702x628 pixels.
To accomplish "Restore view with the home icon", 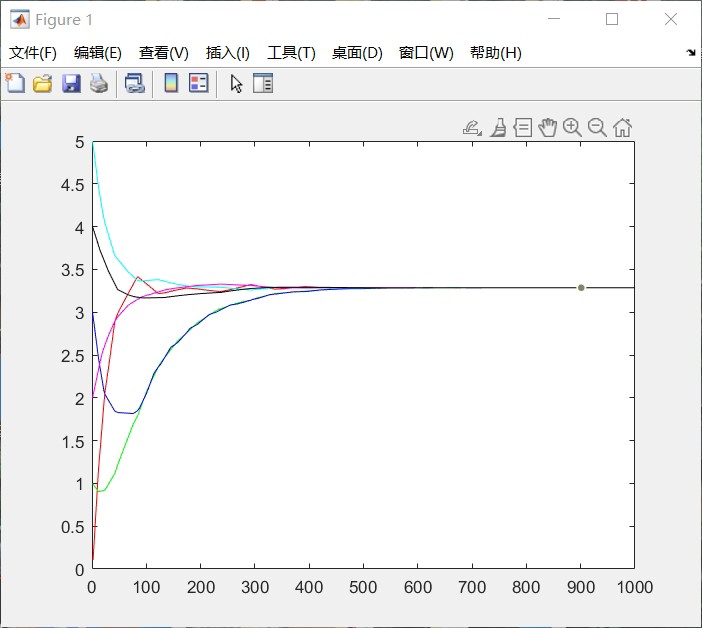I will tap(622, 128).
